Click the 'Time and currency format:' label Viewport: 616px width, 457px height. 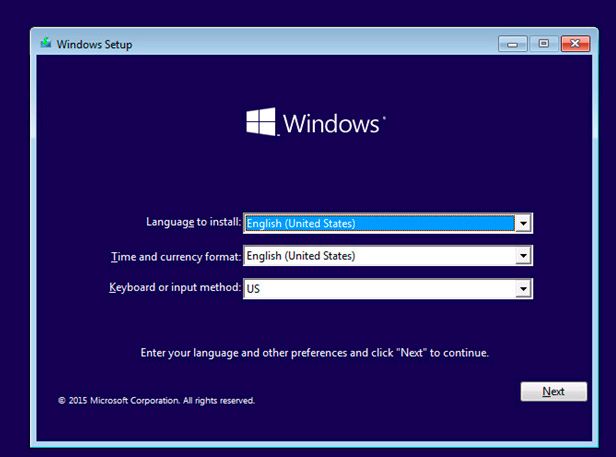pos(176,257)
